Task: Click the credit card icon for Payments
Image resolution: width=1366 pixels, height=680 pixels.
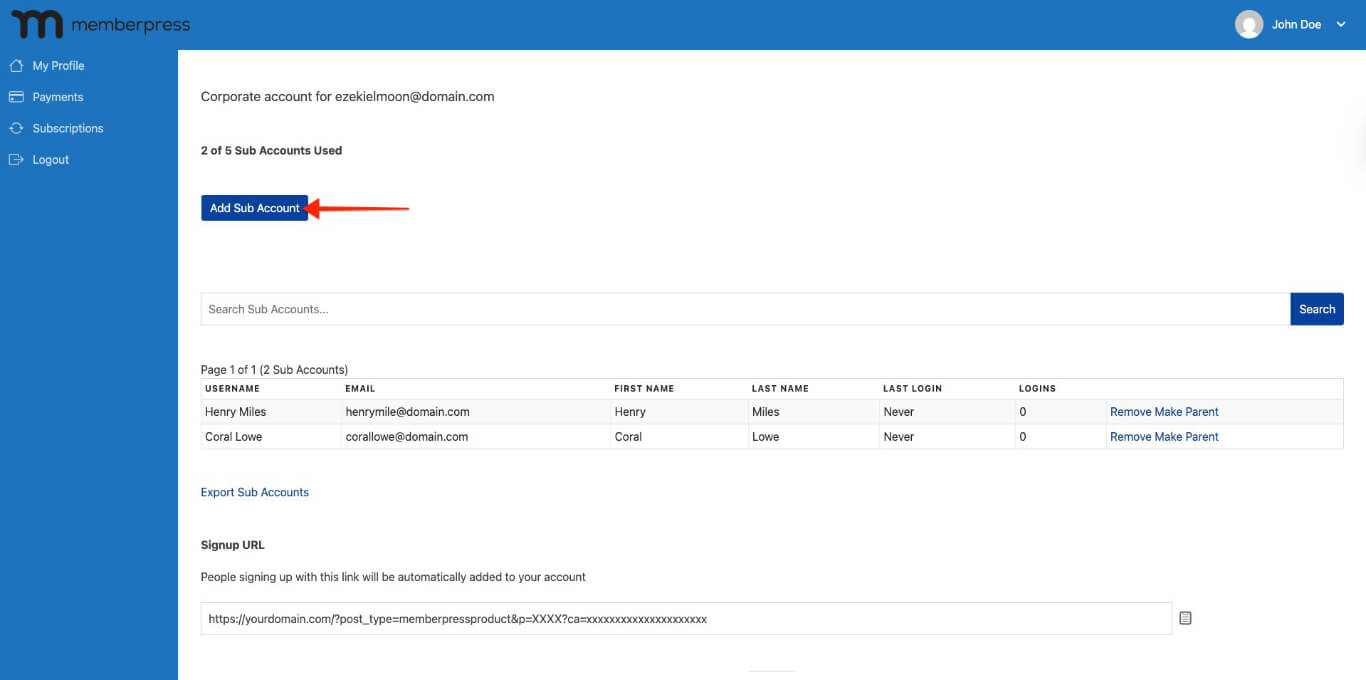Action: pos(15,97)
